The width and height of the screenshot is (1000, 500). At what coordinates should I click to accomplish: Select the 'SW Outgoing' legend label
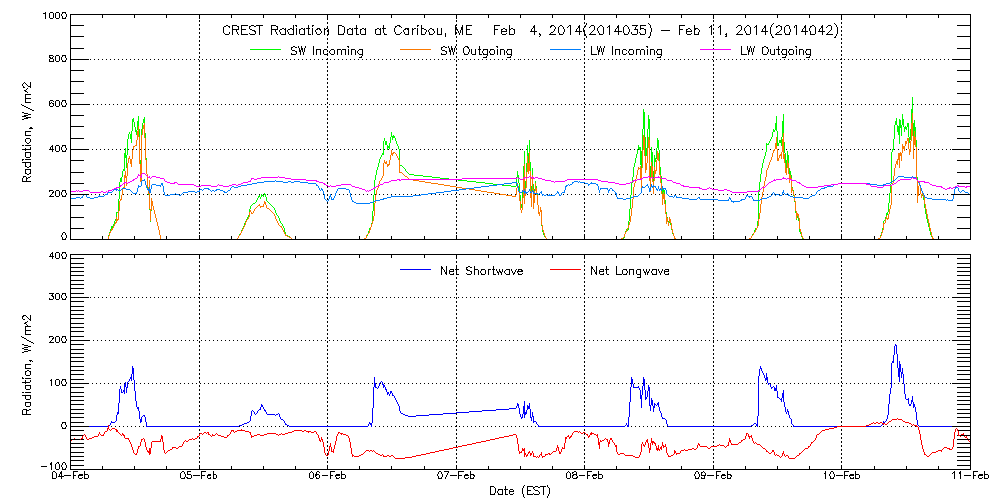(478, 51)
